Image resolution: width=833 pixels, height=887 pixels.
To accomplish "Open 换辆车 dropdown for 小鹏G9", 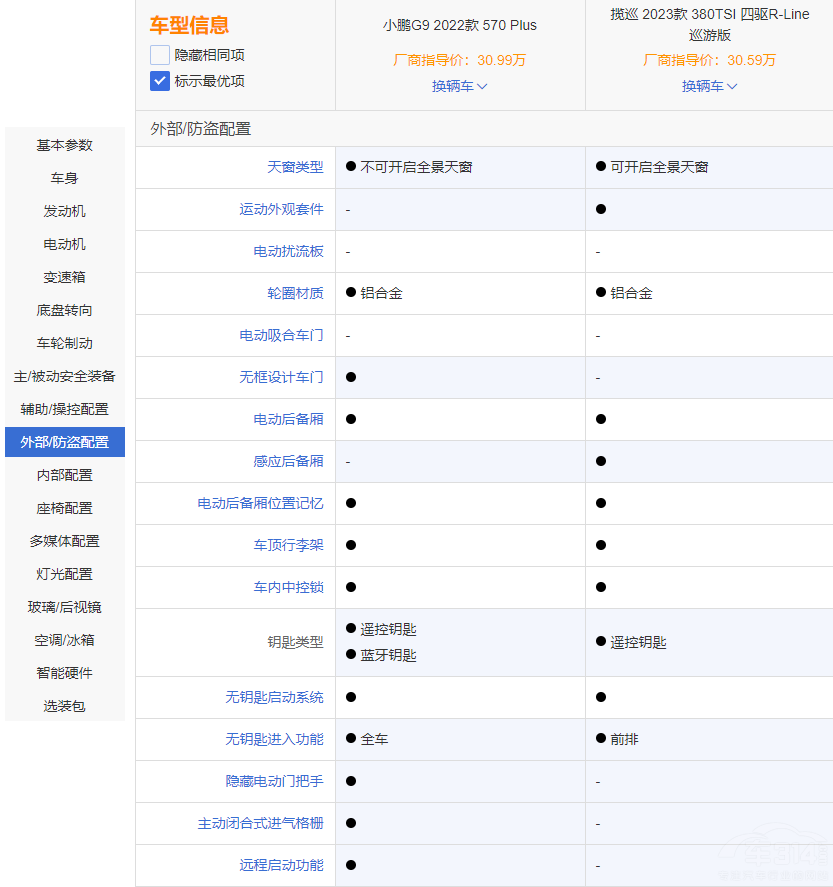I will coord(460,86).
